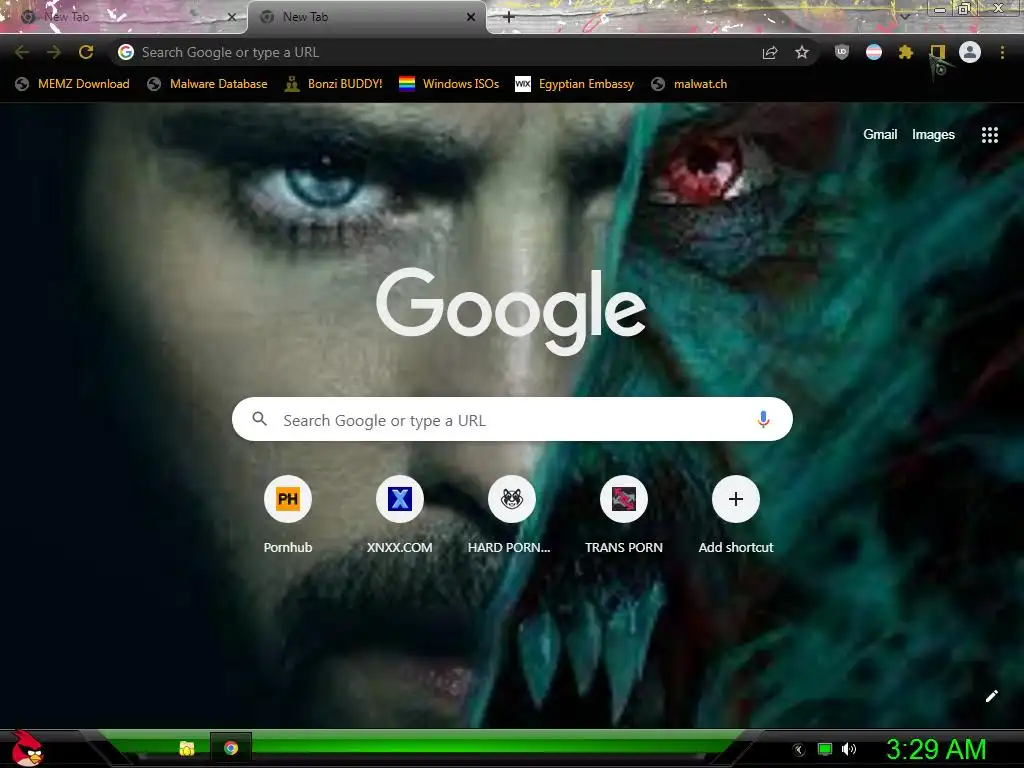
Task: Open the 3:29 AM clock
Action: pos(936,749)
